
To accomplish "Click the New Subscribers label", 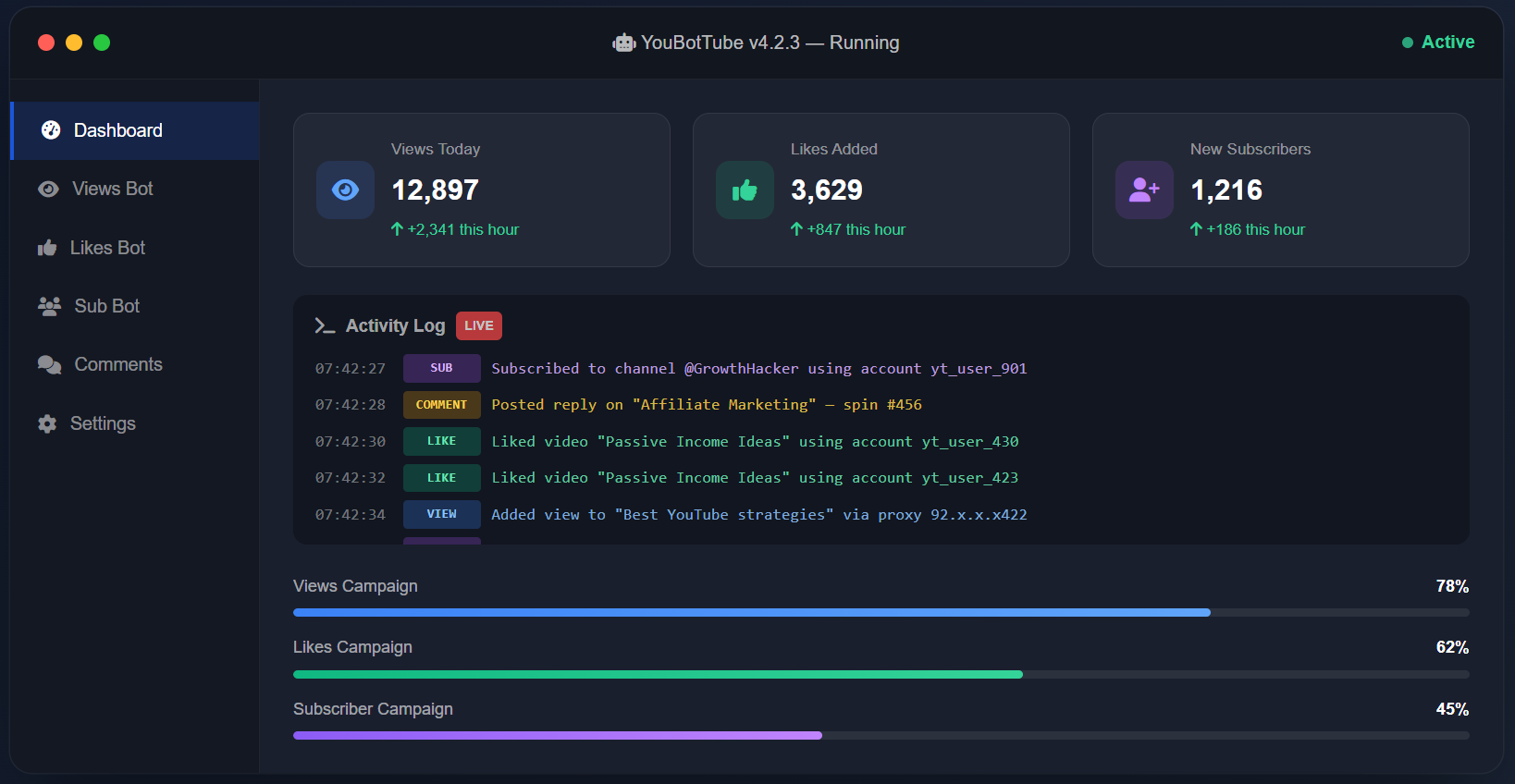I will coord(1250,149).
